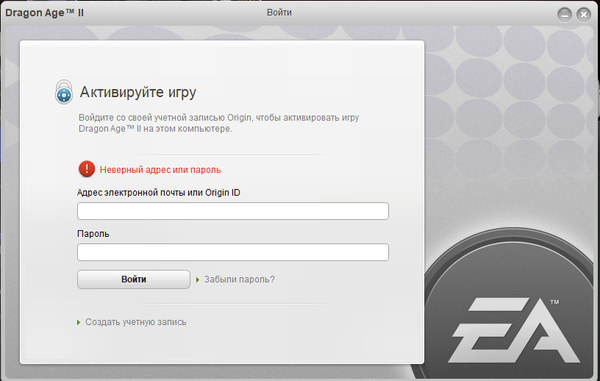Click the green arrow beside Забыли пароль
Image resolution: width=600 pixels, height=381 pixels.
[198, 280]
